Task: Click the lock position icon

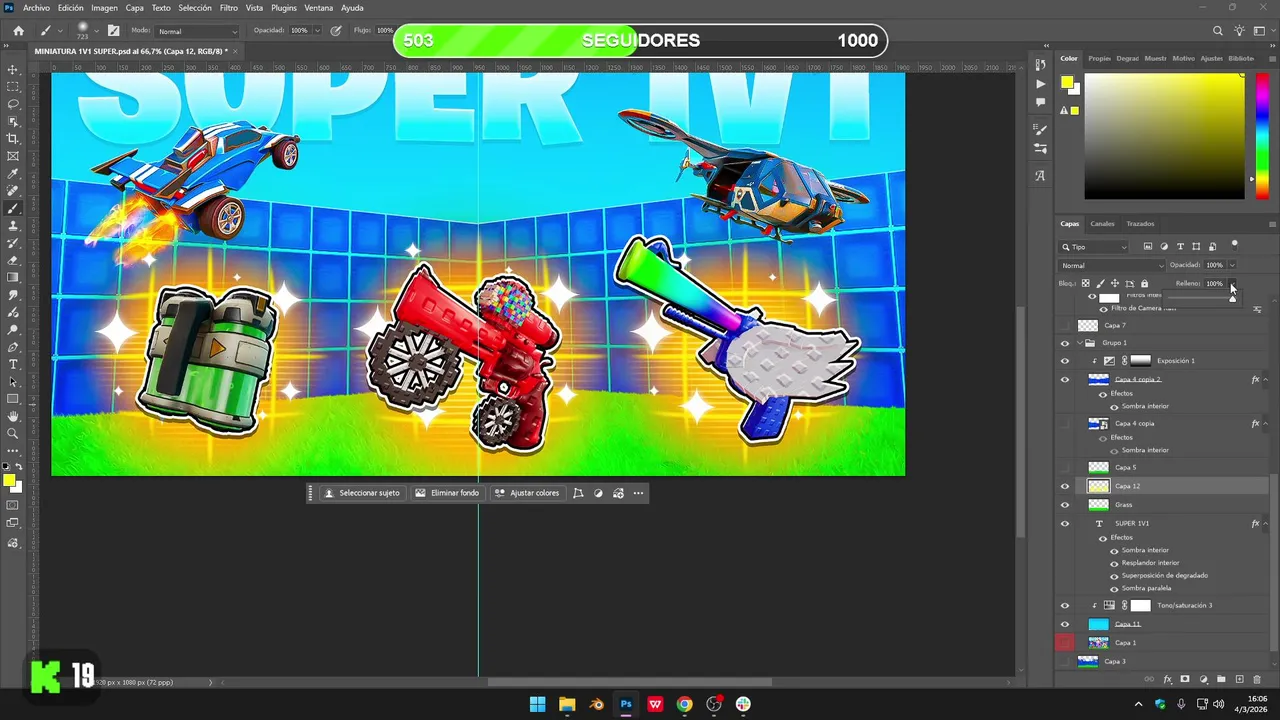Action: 1114,284
